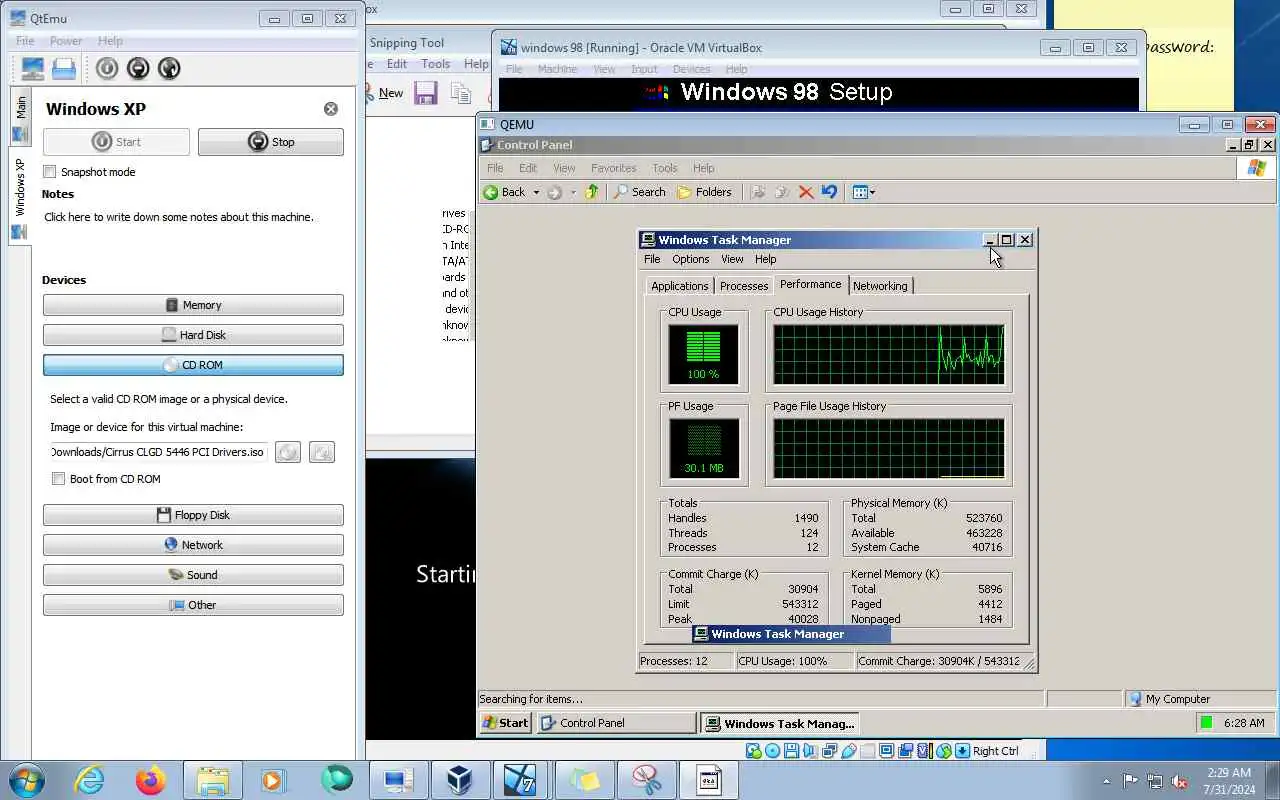Click the XP Start button in the QEMU guest
Image resolution: width=1280 pixels, height=800 pixels.
click(x=505, y=723)
